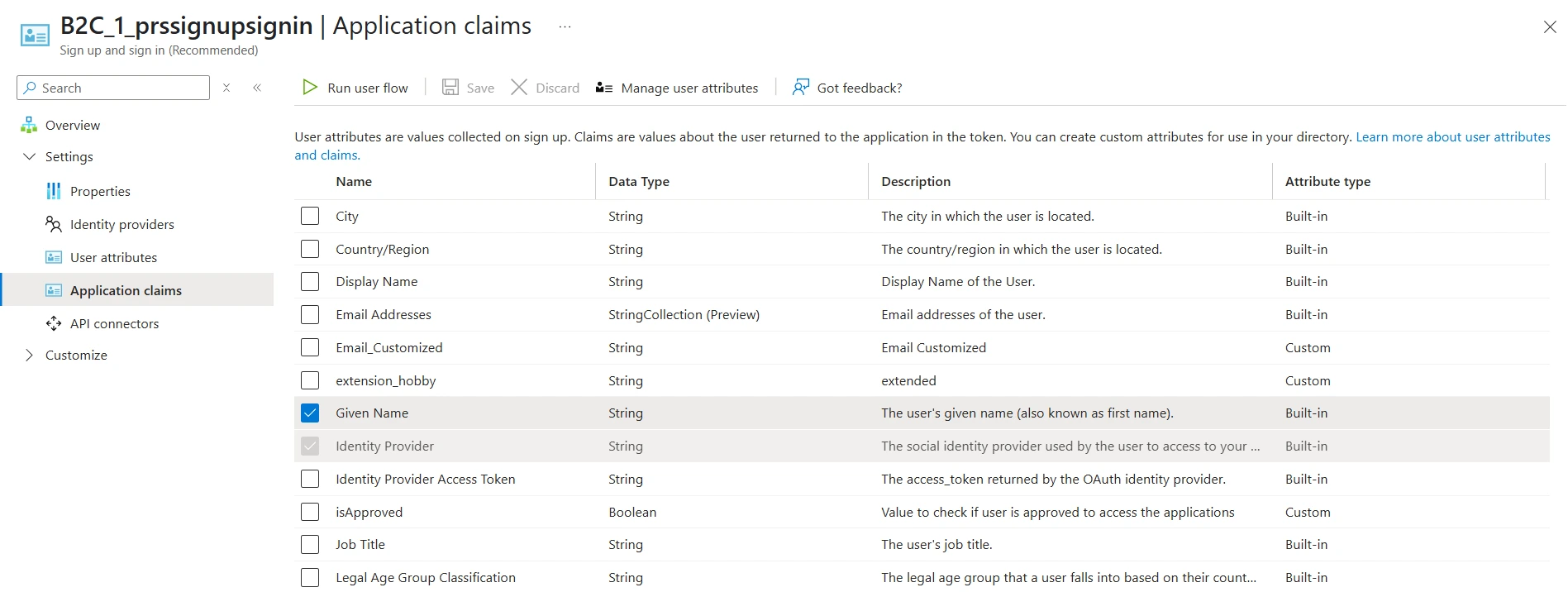
Task: Check the Identity Provider Access Token checkbox
Action: pos(310,479)
